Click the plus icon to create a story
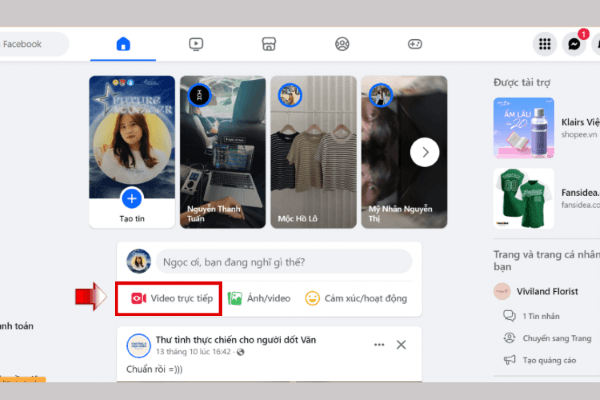 coord(132,199)
